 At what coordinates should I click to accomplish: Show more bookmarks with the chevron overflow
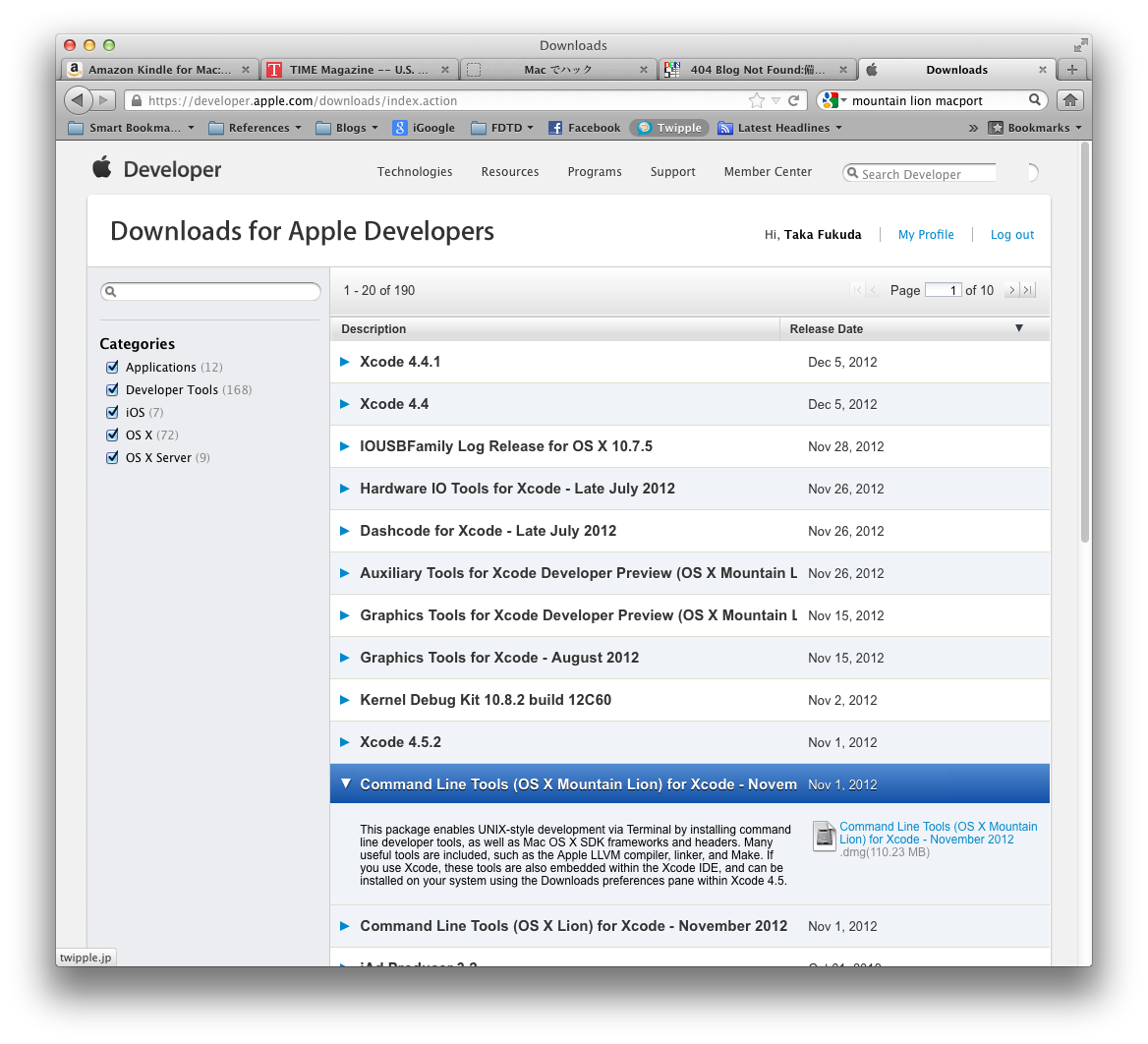click(973, 128)
